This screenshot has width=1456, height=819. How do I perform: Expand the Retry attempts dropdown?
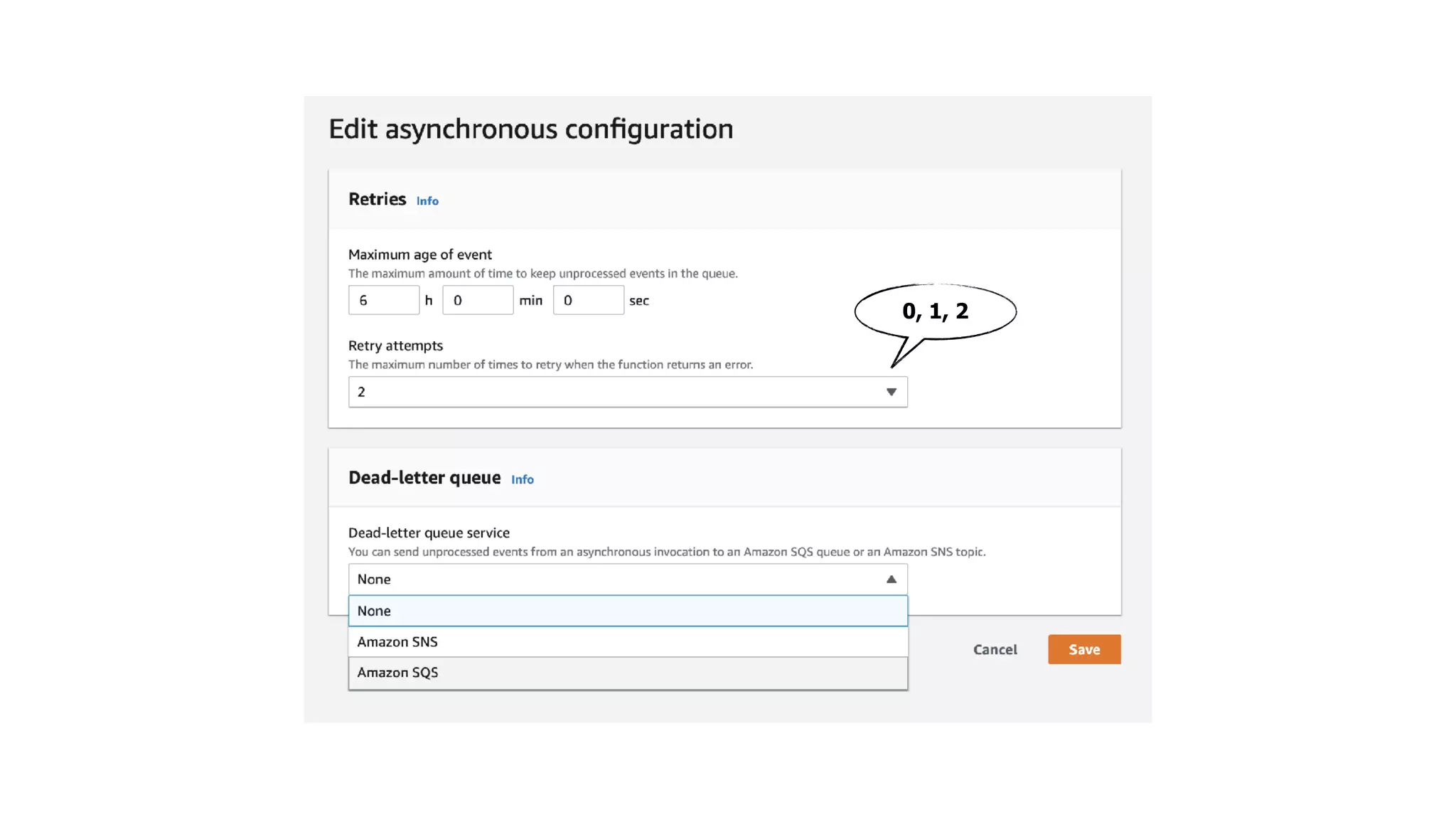(627, 392)
